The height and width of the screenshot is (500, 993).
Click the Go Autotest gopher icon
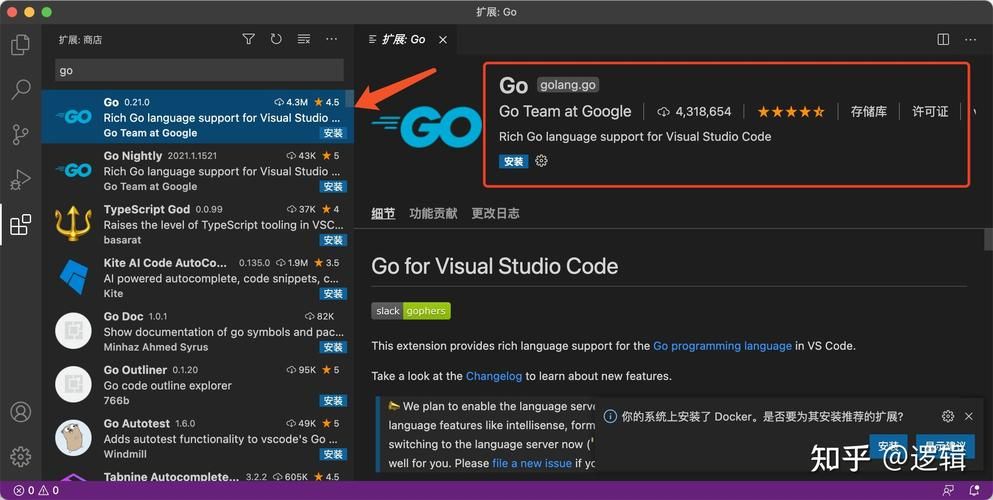click(x=73, y=438)
